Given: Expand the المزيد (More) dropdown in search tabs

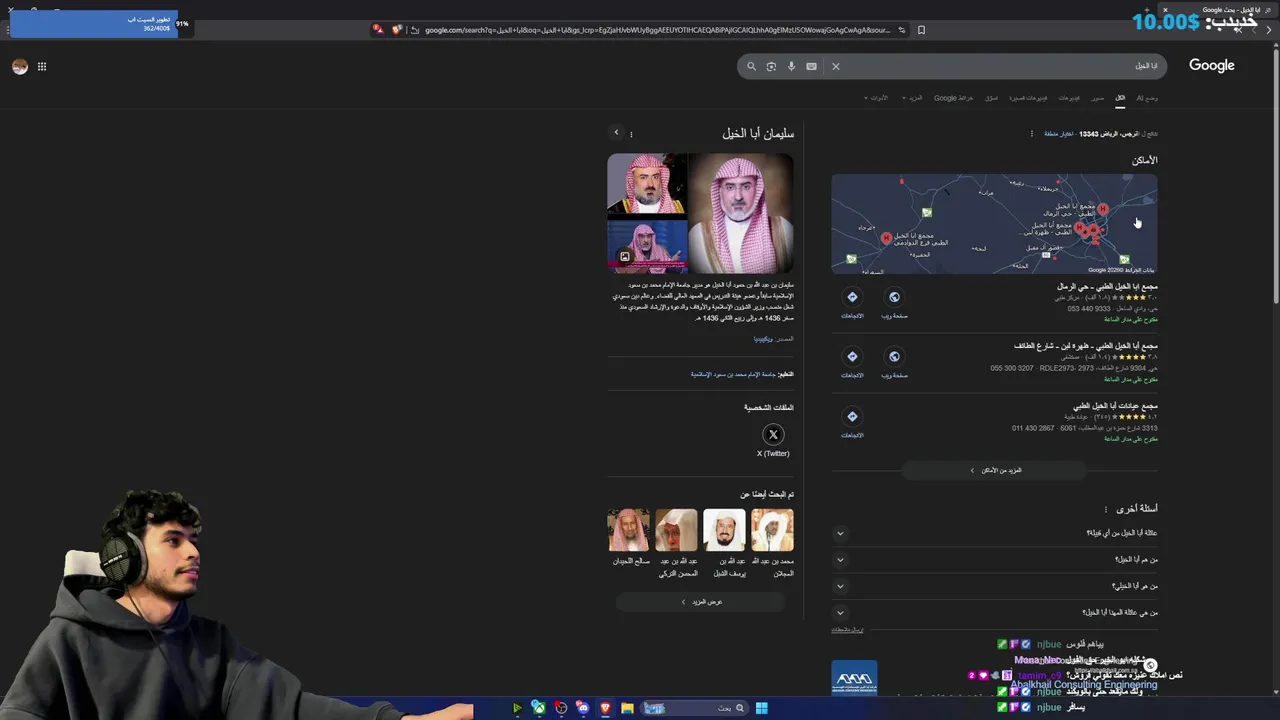Looking at the screenshot, I should point(913,98).
